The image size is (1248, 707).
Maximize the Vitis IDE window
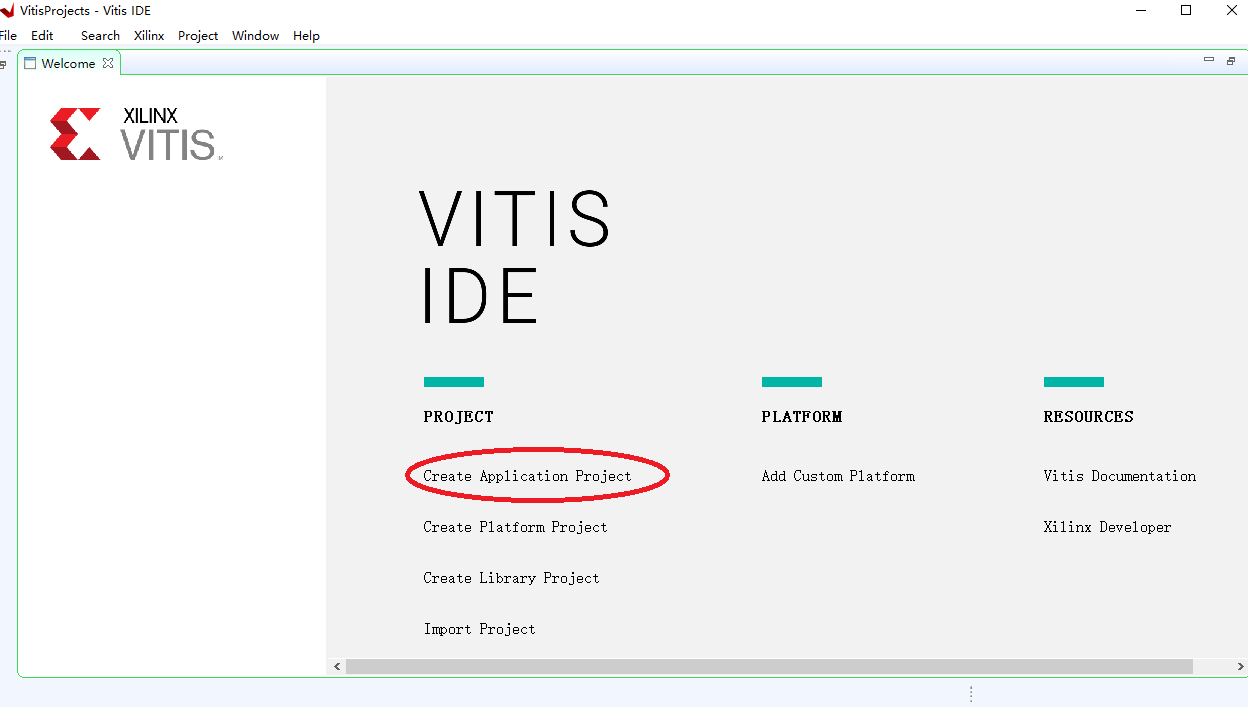point(1186,11)
